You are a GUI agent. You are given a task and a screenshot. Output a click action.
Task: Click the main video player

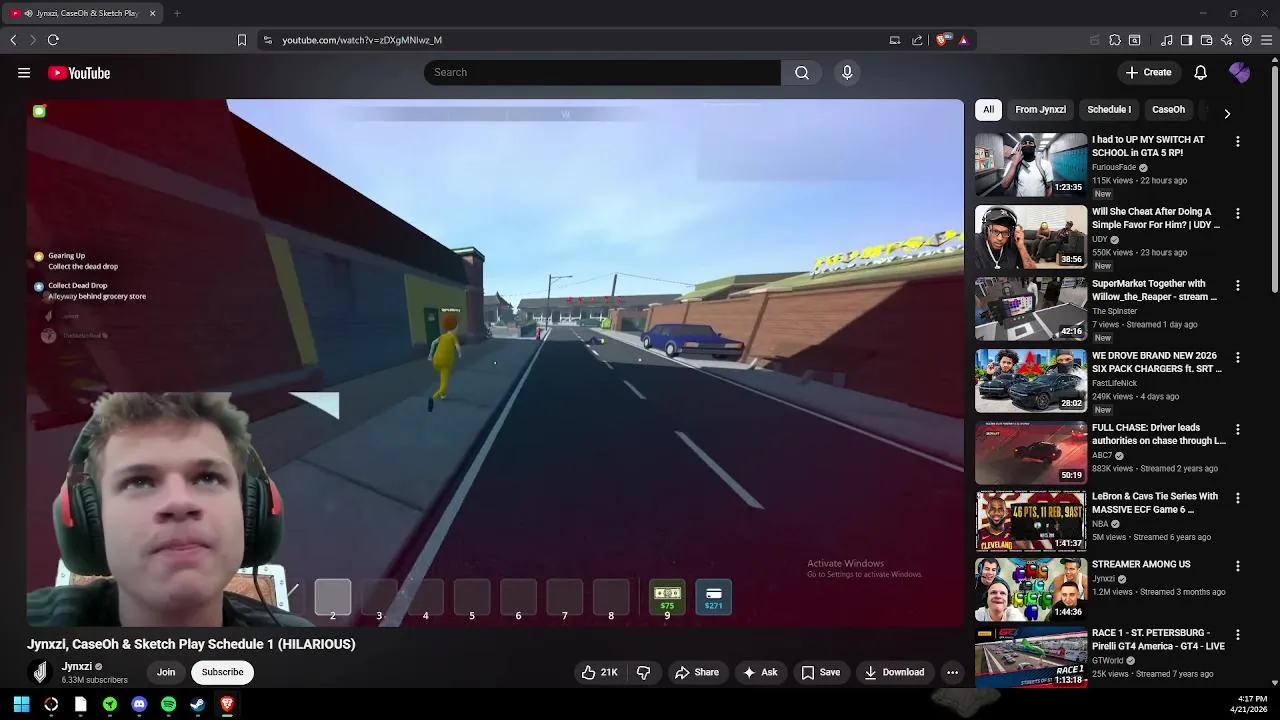pyautogui.click(x=495, y=363)
